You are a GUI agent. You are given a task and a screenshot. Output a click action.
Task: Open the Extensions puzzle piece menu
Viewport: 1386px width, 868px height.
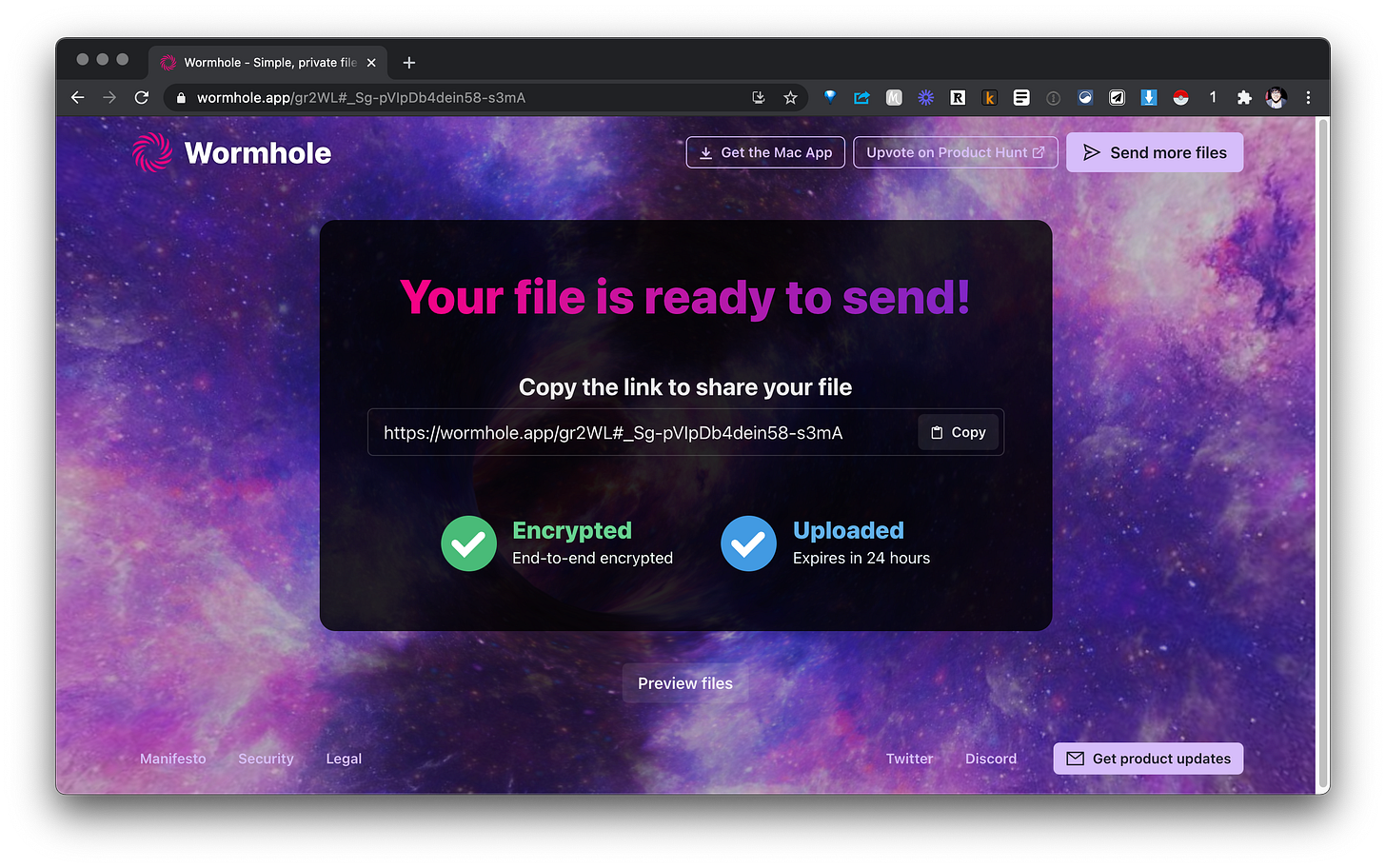(1244, 97)
